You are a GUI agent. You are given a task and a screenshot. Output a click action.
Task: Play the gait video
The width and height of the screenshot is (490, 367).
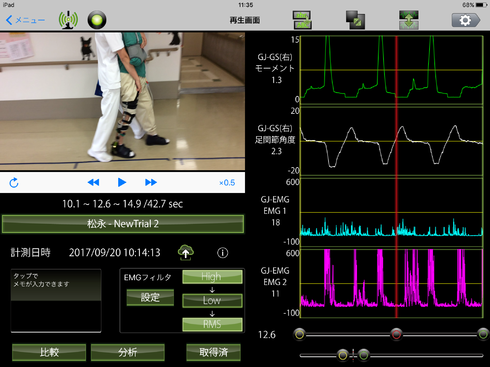(122, 182)
